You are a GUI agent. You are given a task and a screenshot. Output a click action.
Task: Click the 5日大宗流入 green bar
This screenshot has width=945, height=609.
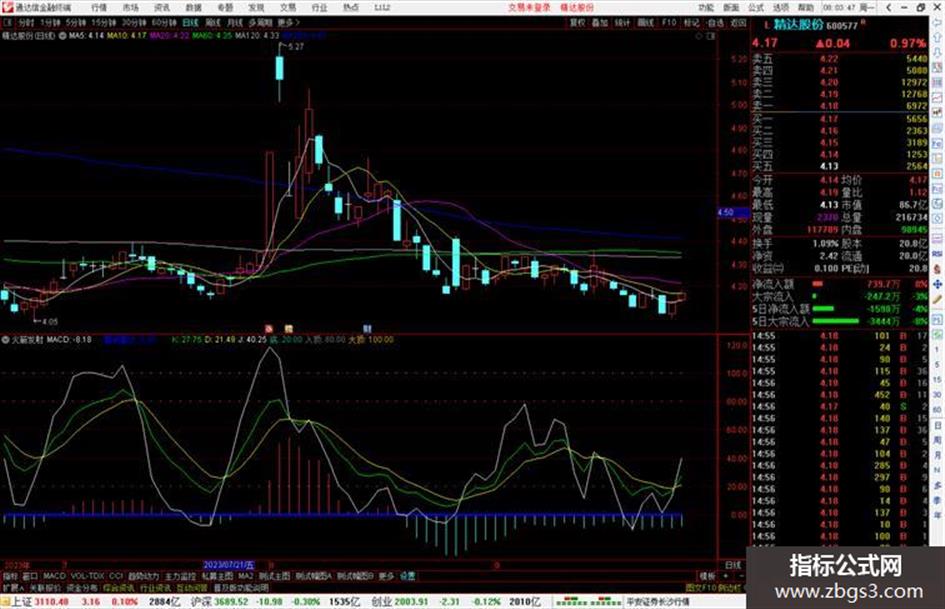click(x=836, y=321)
